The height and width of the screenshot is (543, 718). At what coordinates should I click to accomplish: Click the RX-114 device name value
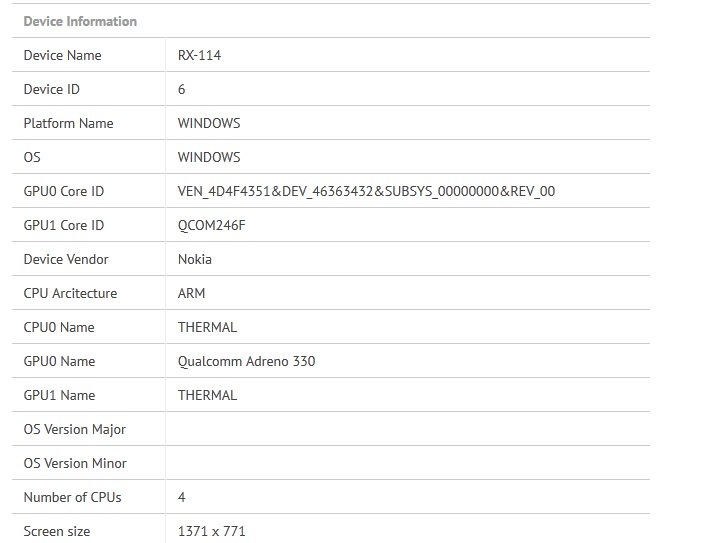tap(199, 55)
